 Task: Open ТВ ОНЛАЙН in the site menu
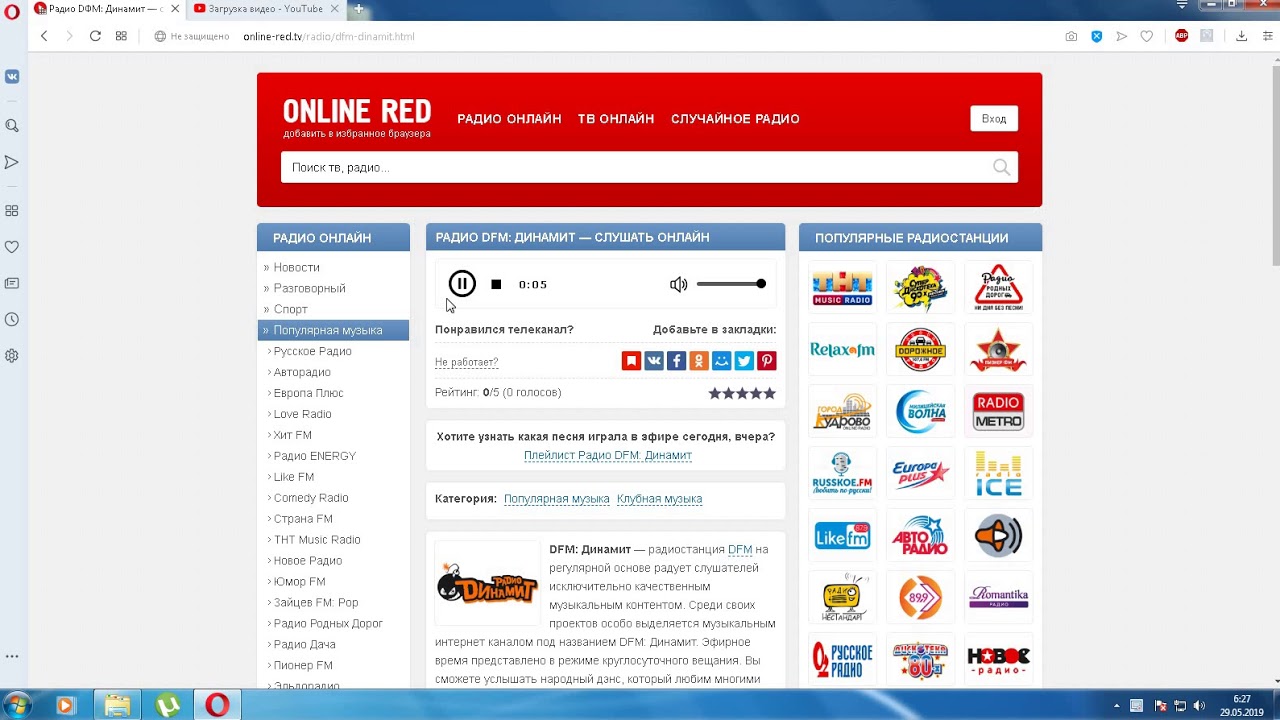(616, 119)
